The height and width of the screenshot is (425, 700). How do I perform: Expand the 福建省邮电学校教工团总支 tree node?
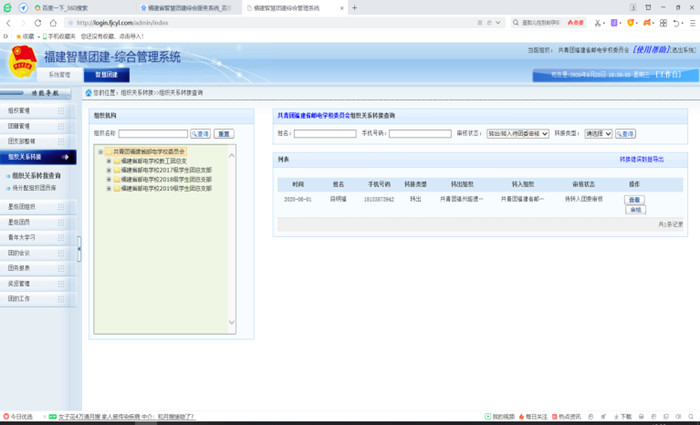click(108, 160)
